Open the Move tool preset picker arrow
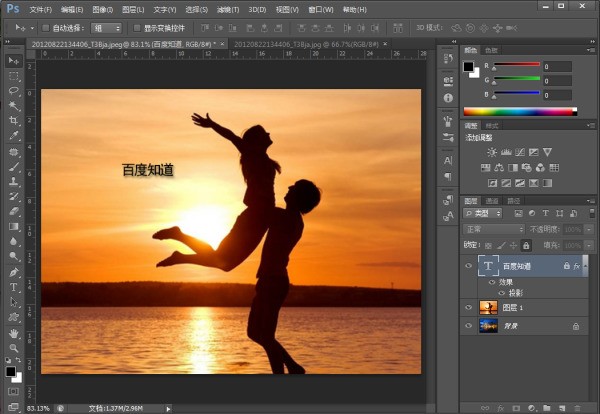Image resolution: width=600 pixels, height=414 pixels. point(32,28)
